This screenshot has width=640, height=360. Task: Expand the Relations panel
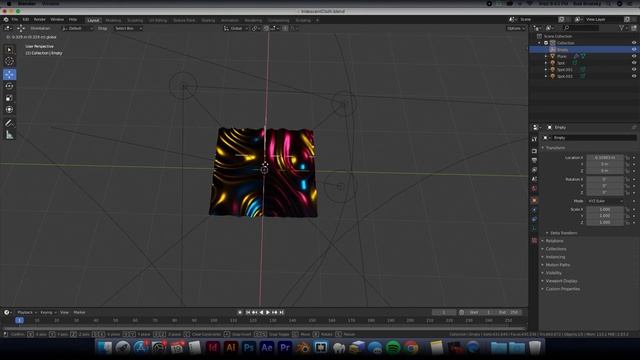tap(554, 241)
